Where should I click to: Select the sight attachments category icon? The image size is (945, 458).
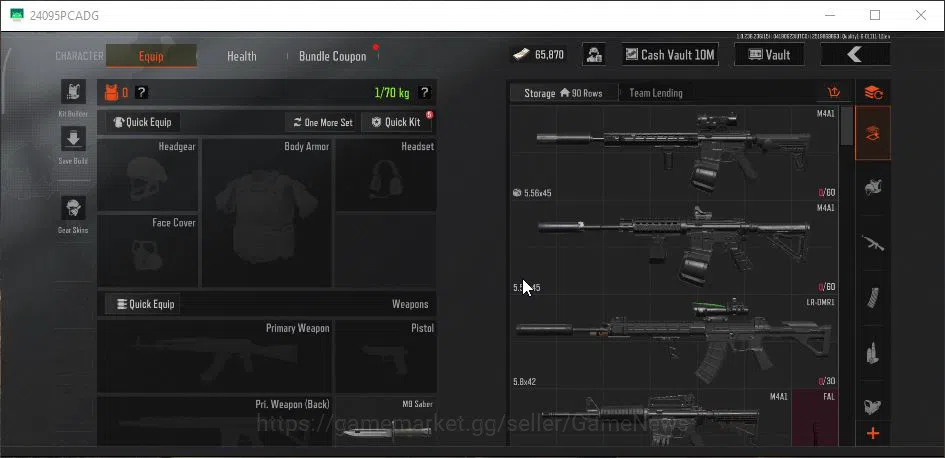[x=873, y=405]
